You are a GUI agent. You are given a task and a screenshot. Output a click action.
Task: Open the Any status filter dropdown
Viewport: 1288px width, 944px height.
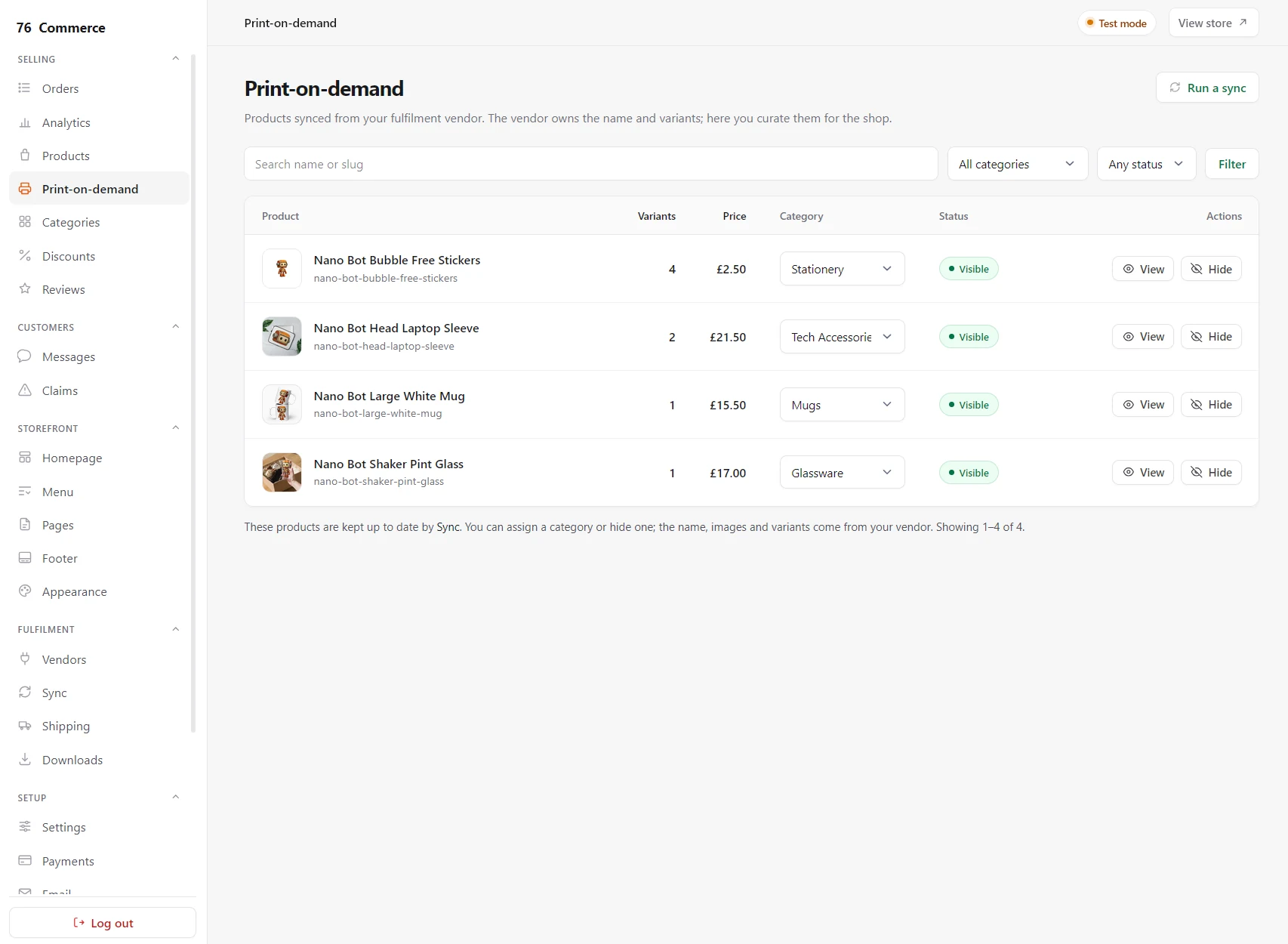click(1147, 164)
